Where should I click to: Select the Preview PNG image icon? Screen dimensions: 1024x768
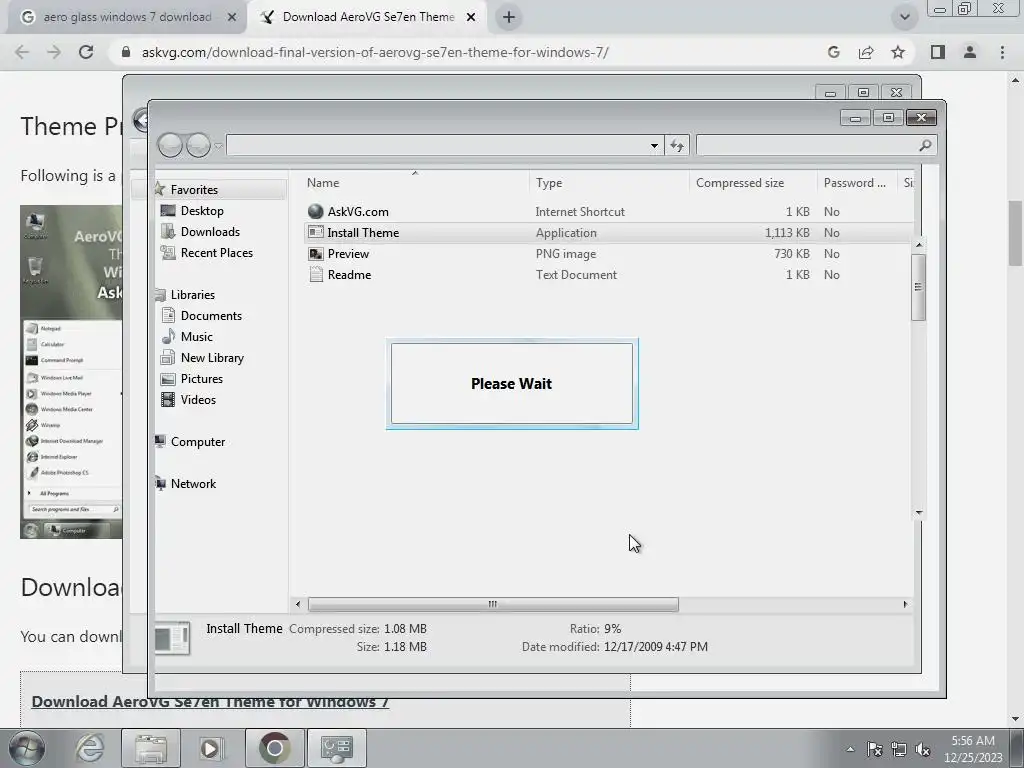click(315, 253)
